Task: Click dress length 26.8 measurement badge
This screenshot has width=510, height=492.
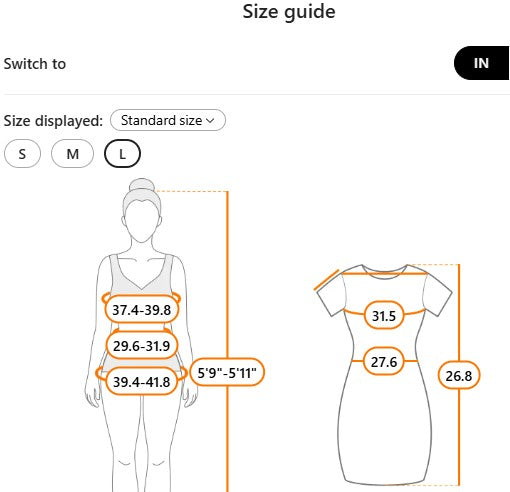Action: 459,375
